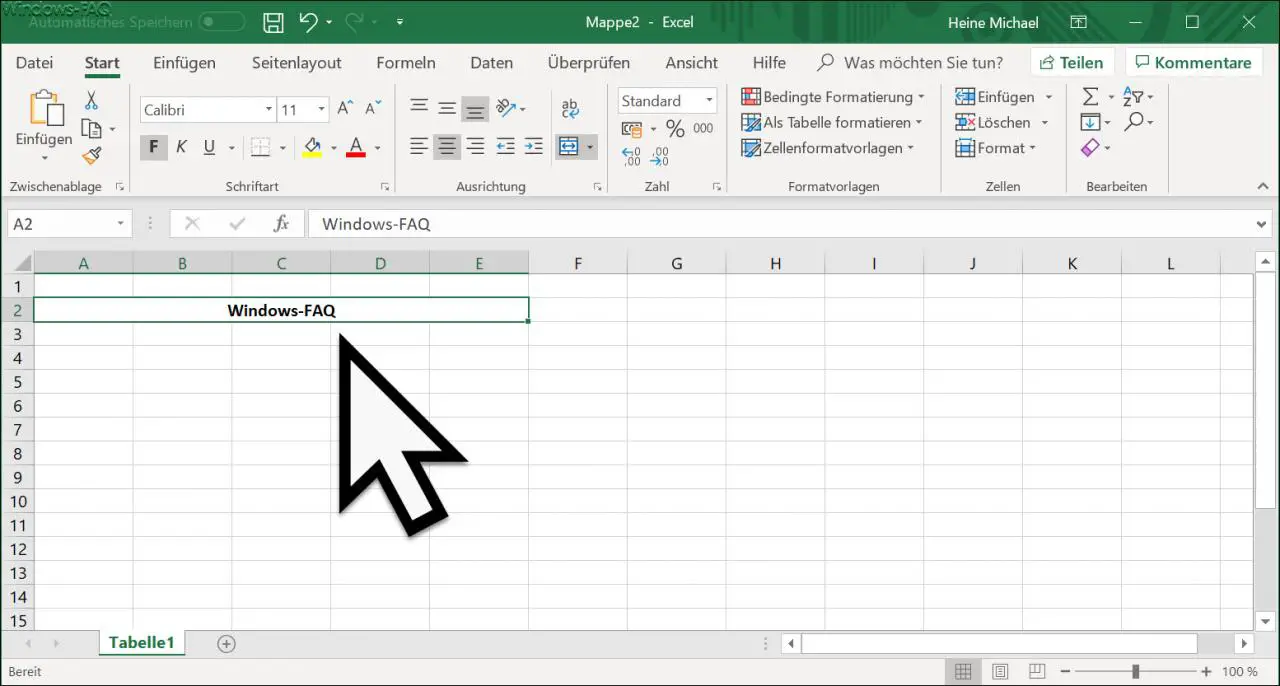Insert AutoSum with the sigma icon
The height and width of the screenshot is (686, 1280).
(x=1090, y=97)
